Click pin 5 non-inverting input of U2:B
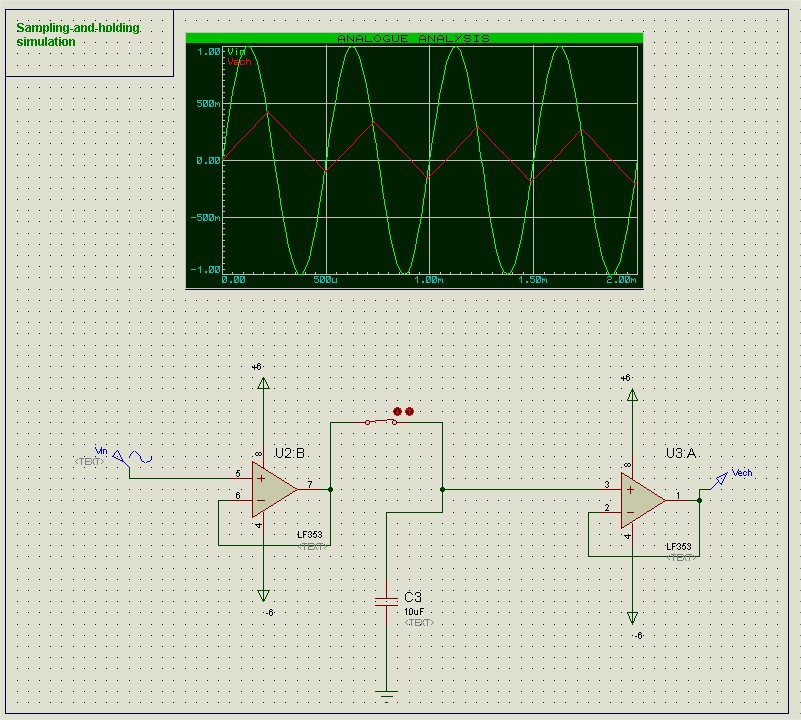This screenshot has height=720, width=801. pos(238,474)
